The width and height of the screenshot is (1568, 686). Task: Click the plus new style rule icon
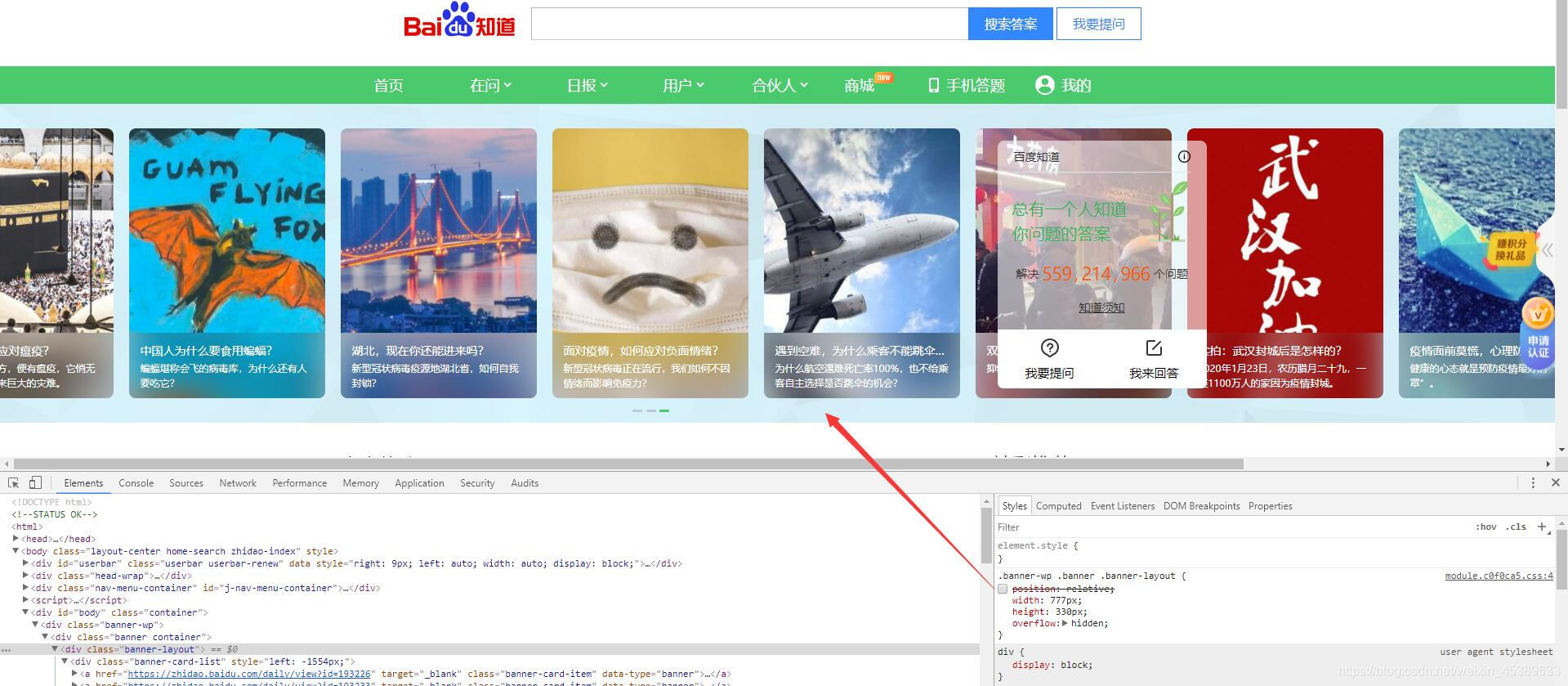pos(1541,527)
